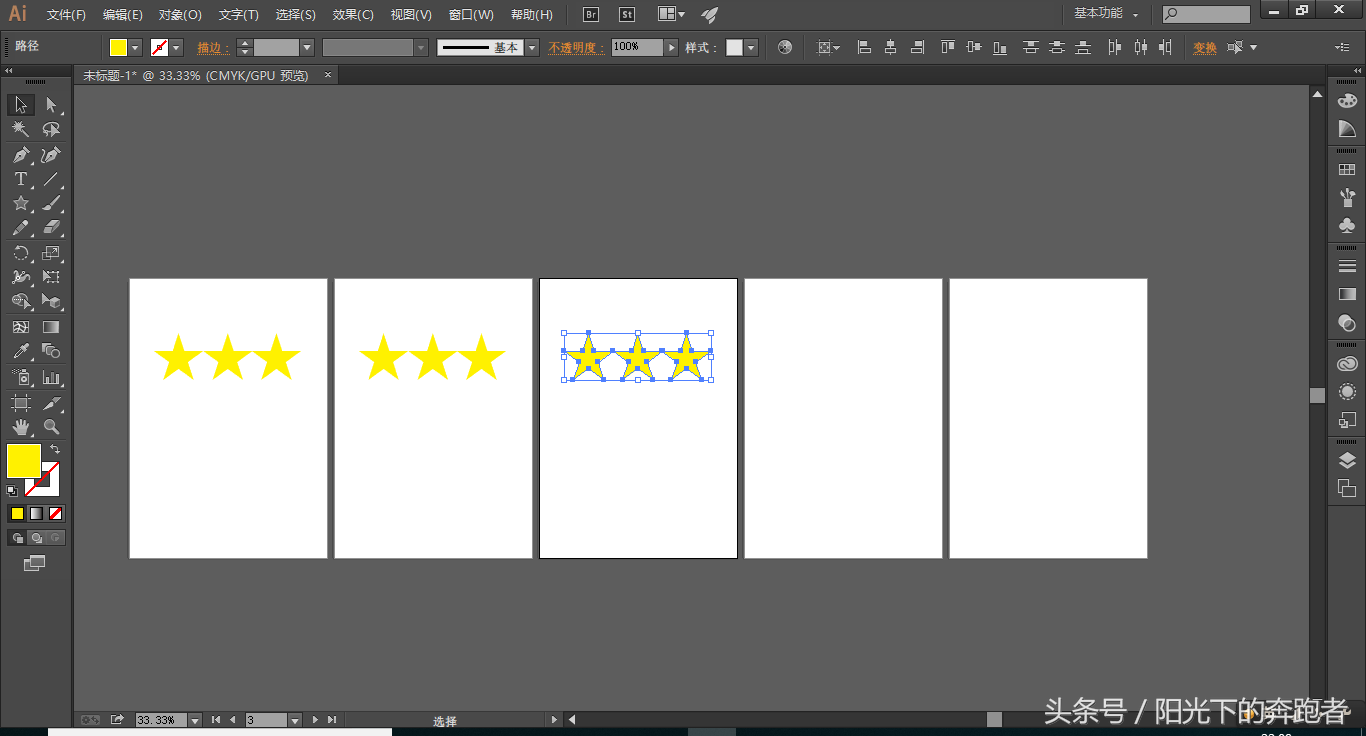
Task: Select the Rotate tool
Action: coord(21,253)
